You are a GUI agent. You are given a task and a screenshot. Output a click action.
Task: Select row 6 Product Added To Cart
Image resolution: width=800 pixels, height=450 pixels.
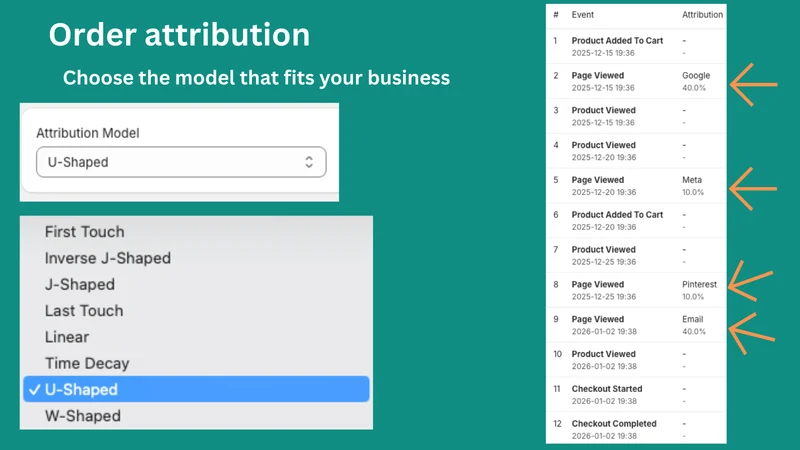coord(636,220)
